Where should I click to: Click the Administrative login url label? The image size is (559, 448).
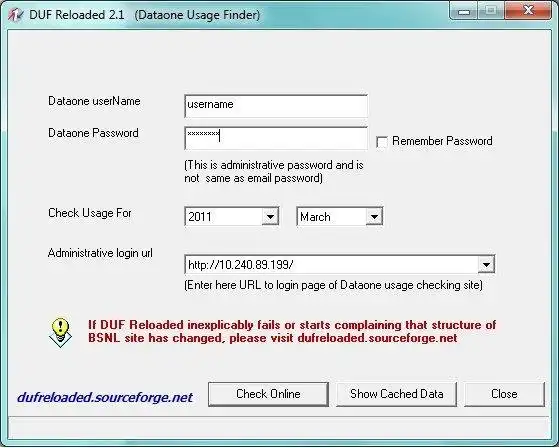point(100,253)
